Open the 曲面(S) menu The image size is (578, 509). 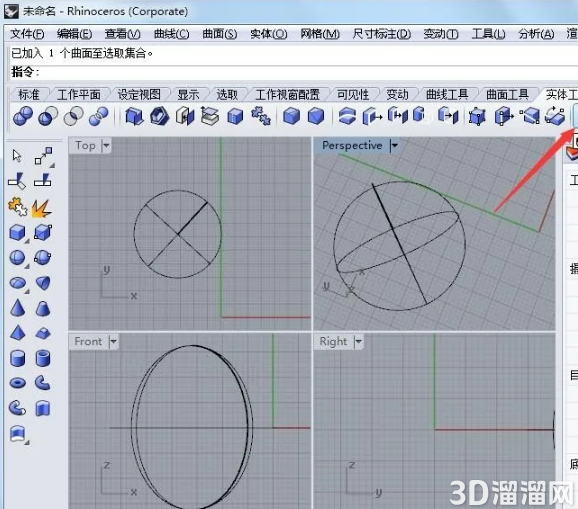220,34
